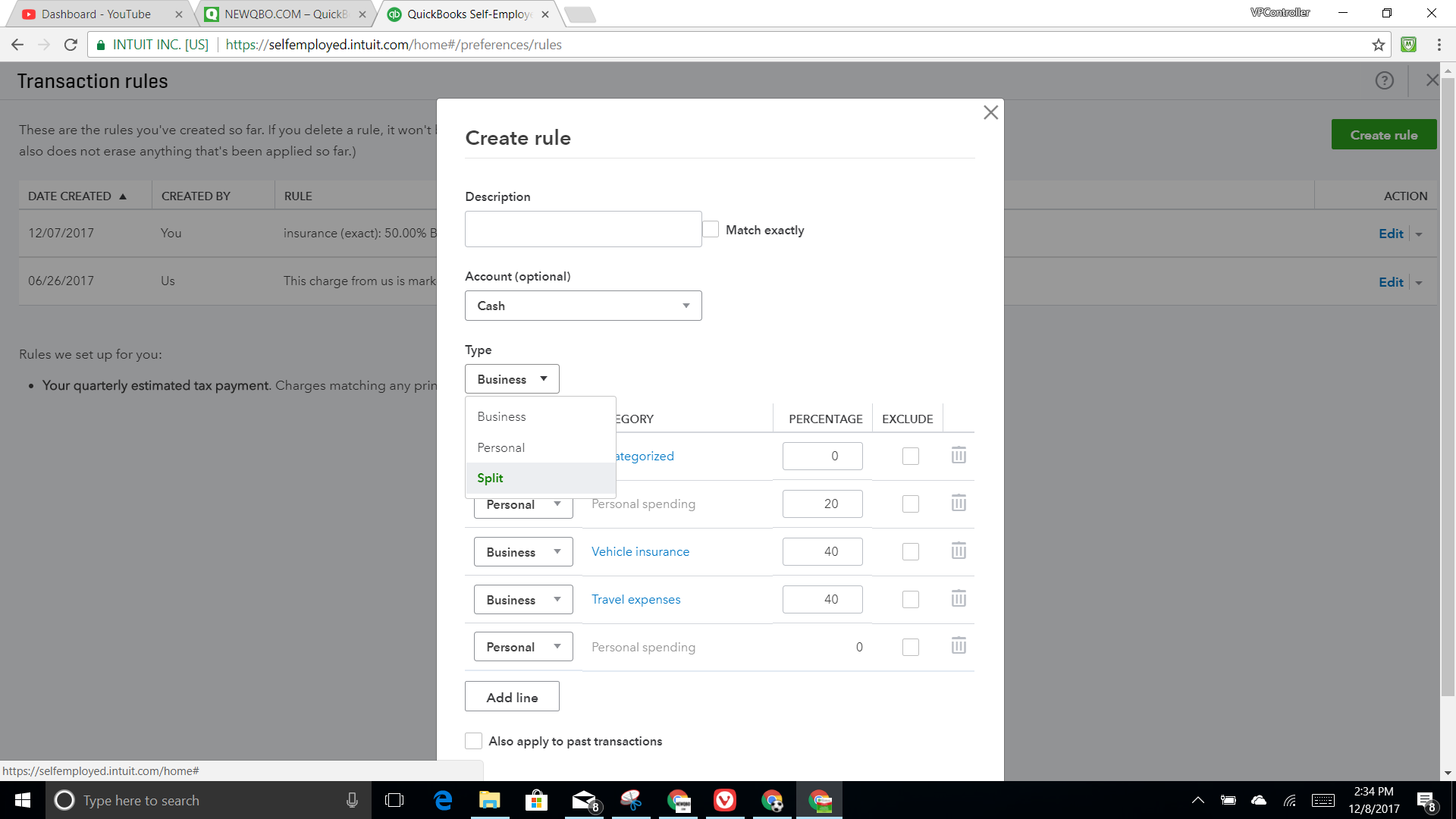1456x819 pixels.
Task: Open the help icon on Transaction rules page
Action: (1384, 80)
